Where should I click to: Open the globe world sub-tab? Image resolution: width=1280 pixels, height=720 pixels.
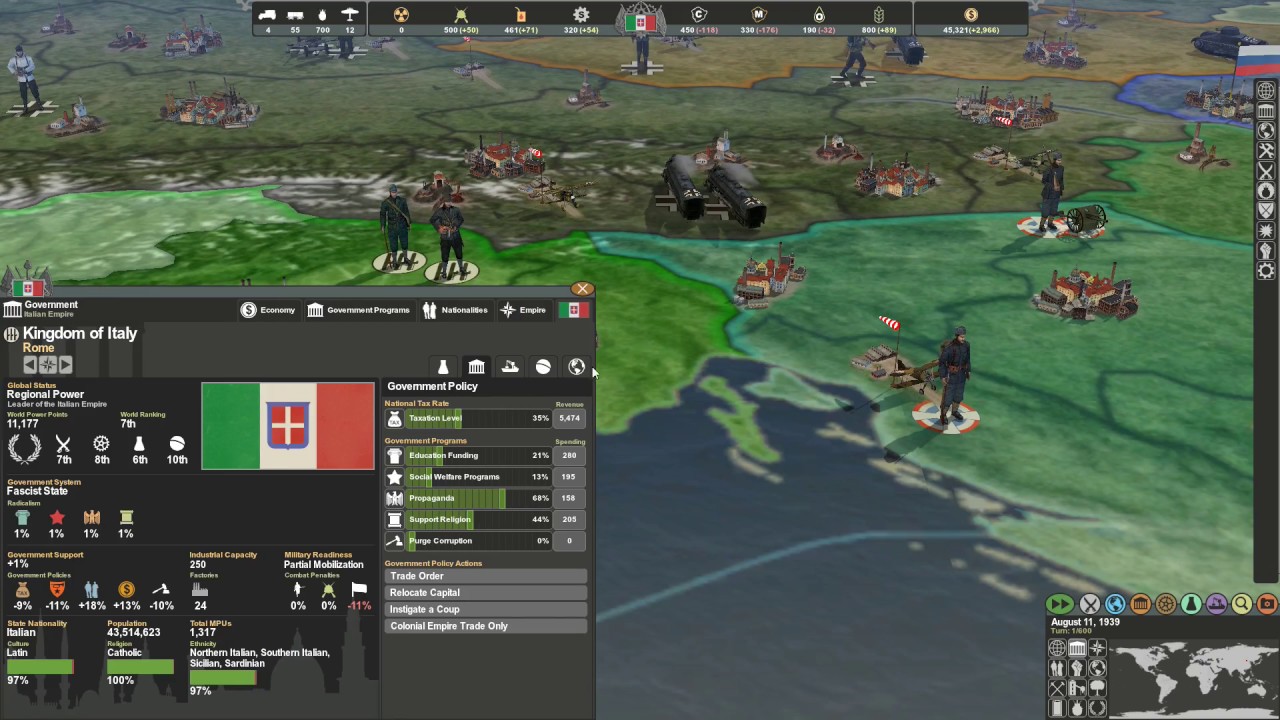click(576, 367)
